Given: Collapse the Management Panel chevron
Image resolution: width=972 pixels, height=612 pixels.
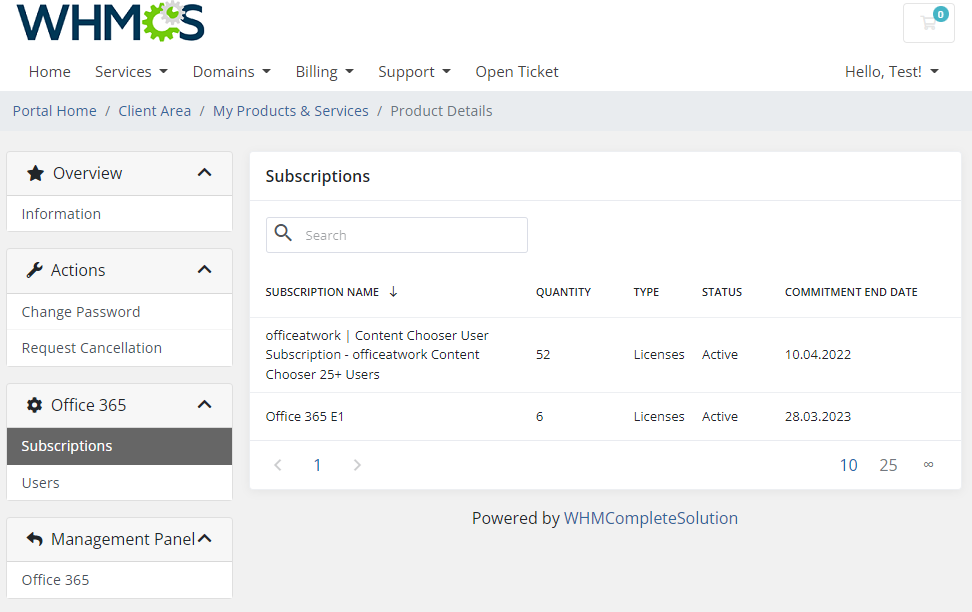Looking at the screenshot, I should click(205, 539).
